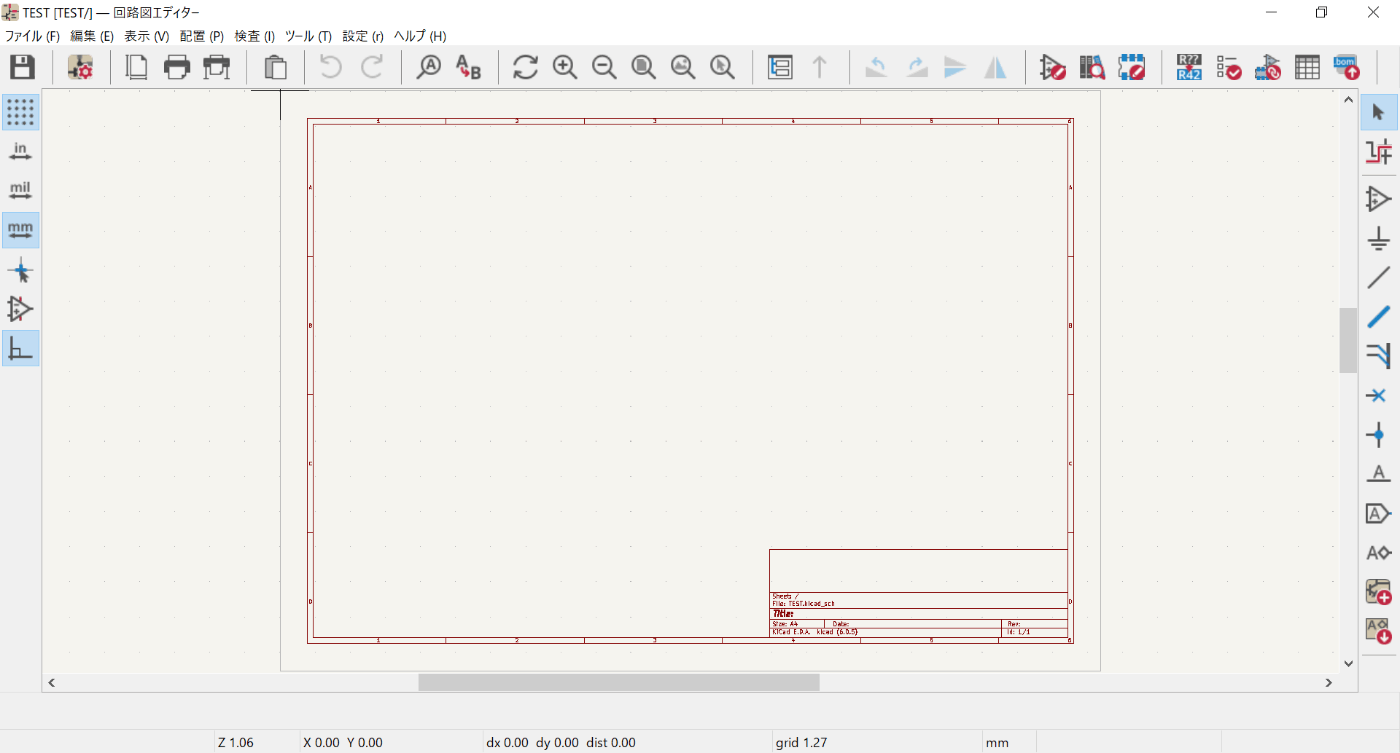
Task: Select the Add Symbol tool
Action: pyautogui.click(x=1379, y=199)
